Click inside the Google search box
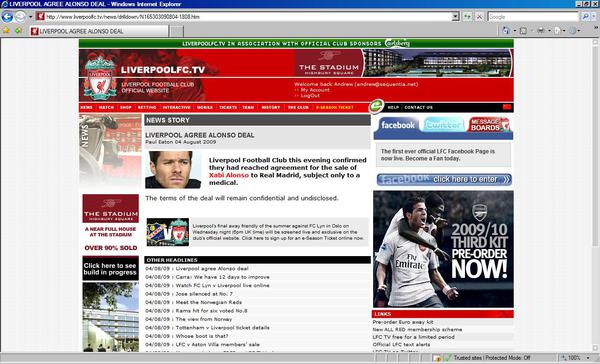This screenshot has width=600, height=364. pyautogui.click(x=533, y=17)
